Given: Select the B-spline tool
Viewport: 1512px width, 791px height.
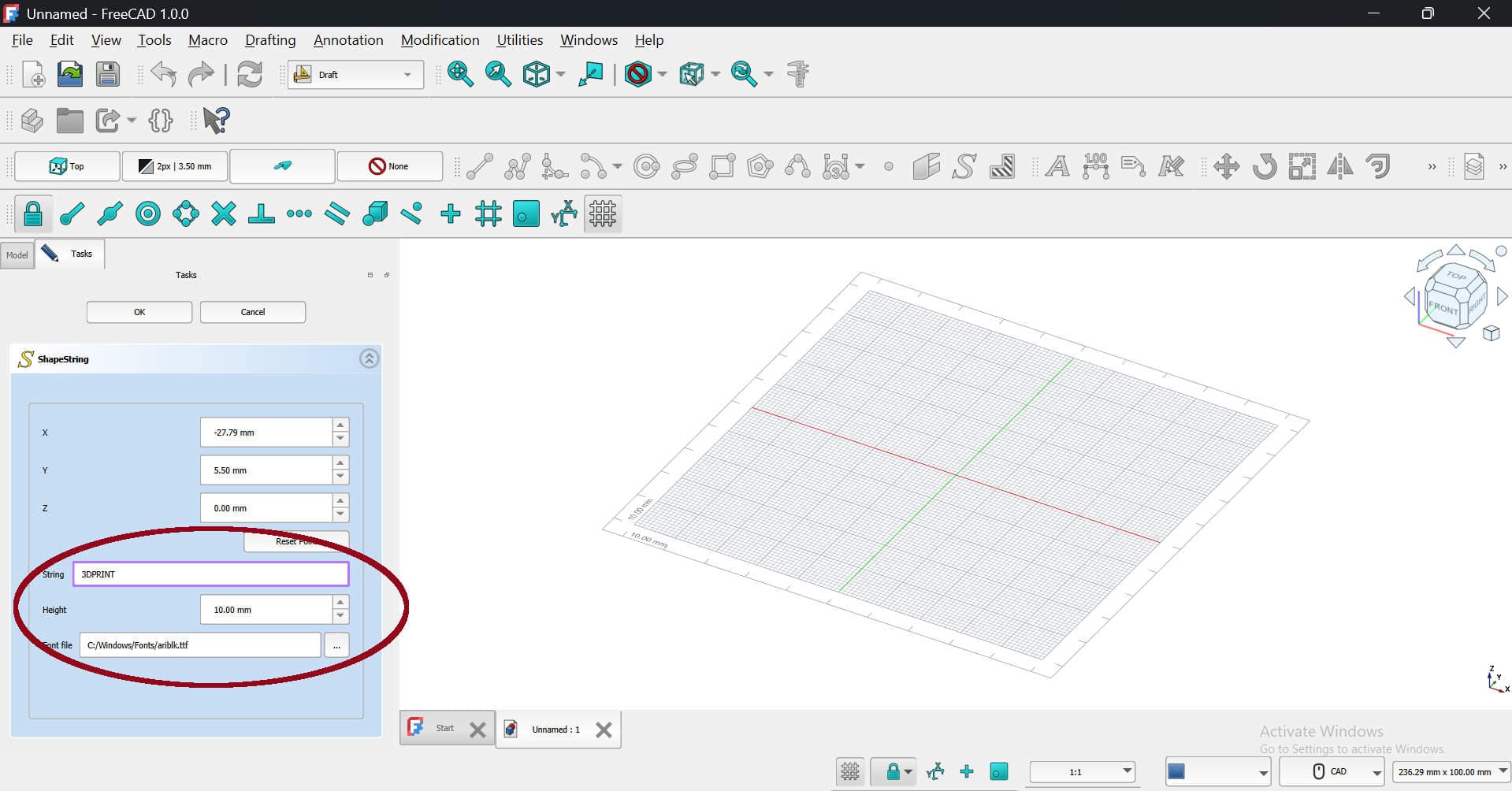Looking at the screenshot, I should (797, 166).
